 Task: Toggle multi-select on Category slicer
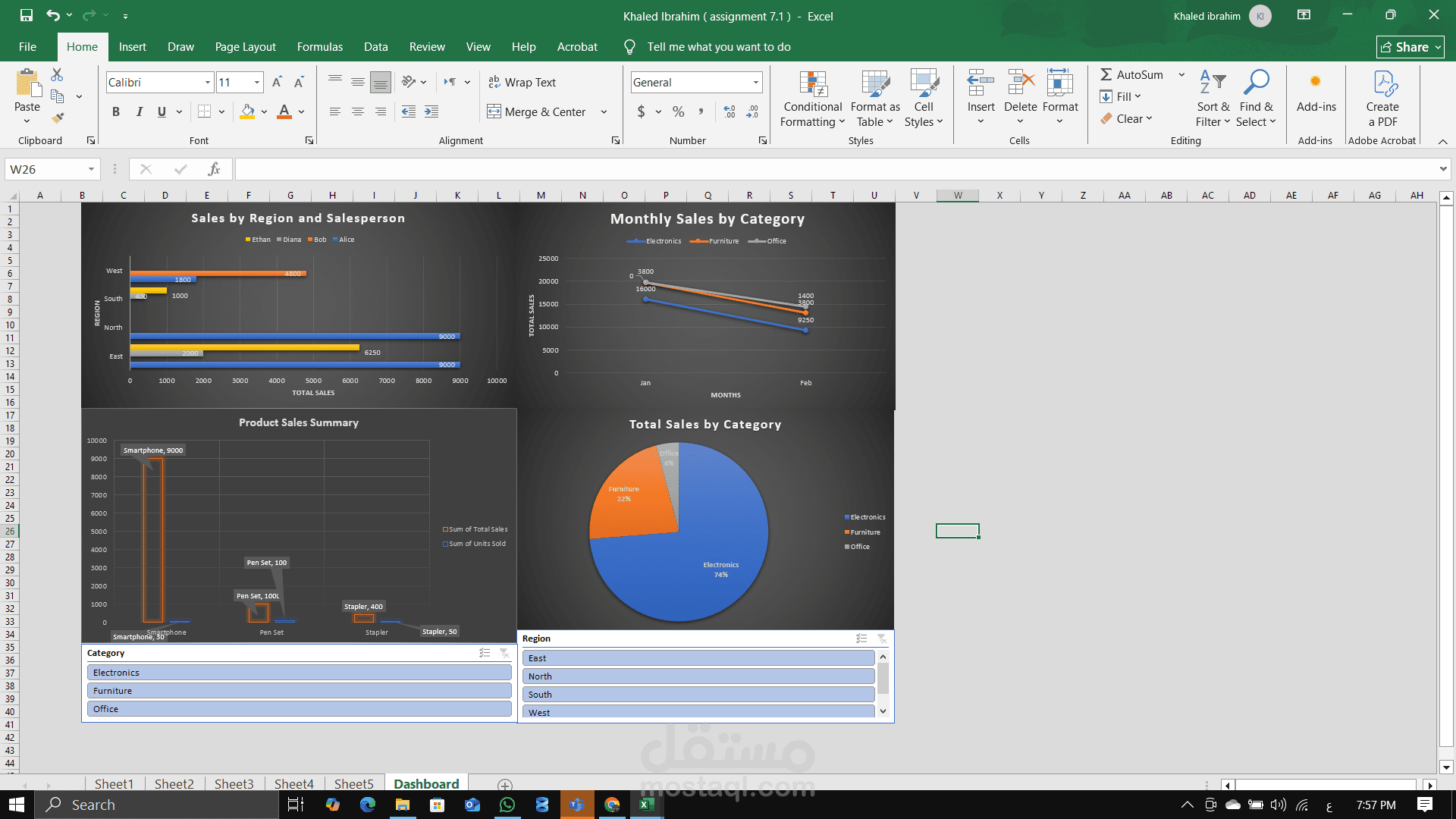tap(485, 653)
